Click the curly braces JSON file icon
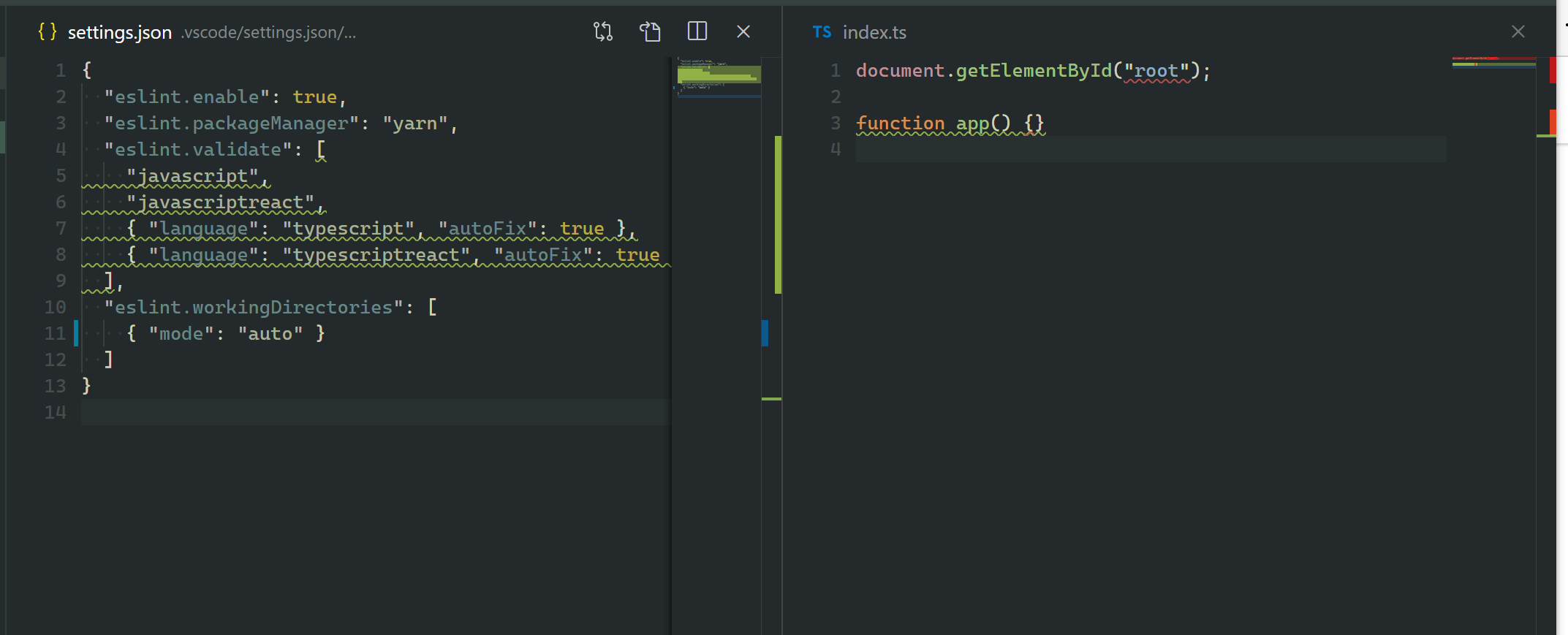This screenshot has height=635, width=1568. (x=48, y=31)
